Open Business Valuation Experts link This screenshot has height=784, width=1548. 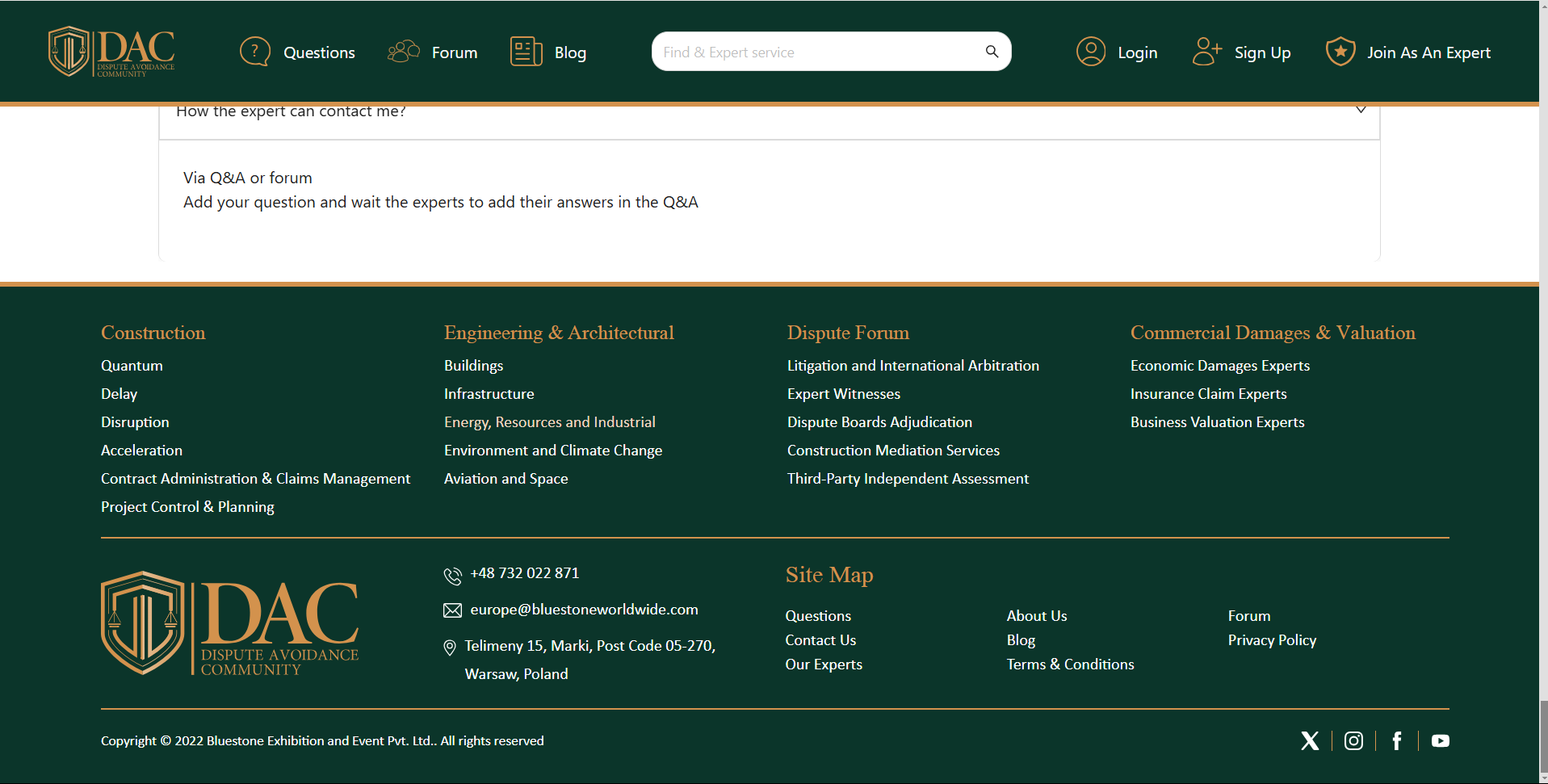(x=1217, y=422)
